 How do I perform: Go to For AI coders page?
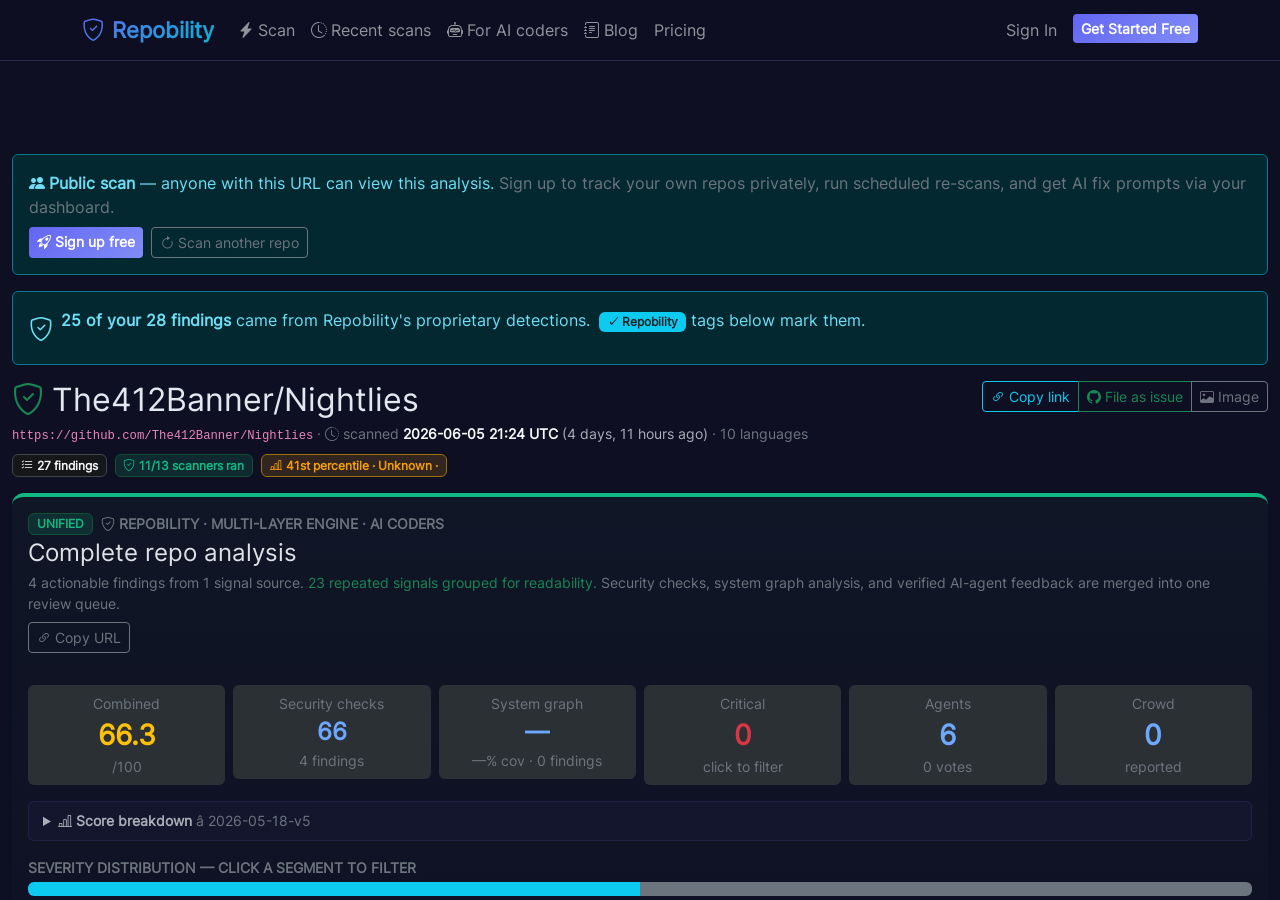[x=507, y=30]
